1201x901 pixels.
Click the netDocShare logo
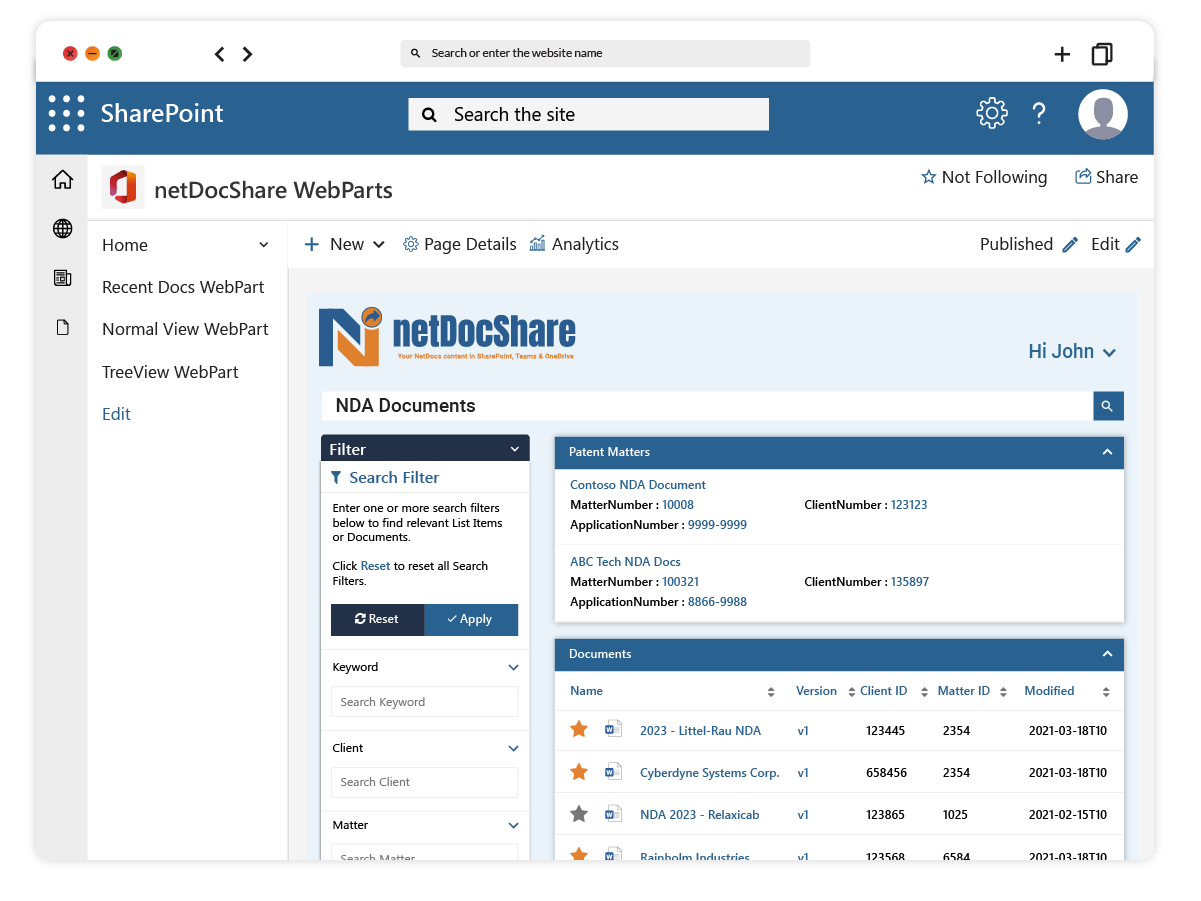pos(447,336)
